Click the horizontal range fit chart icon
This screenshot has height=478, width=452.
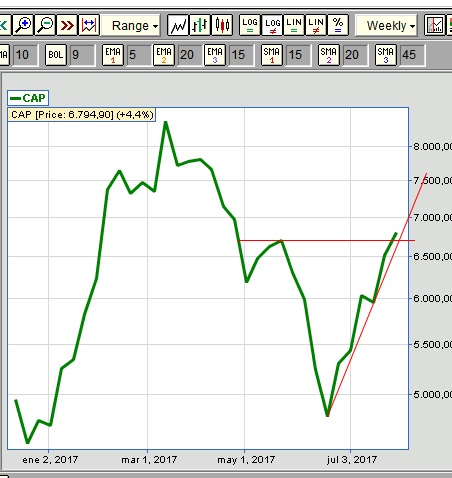(89, 25)
